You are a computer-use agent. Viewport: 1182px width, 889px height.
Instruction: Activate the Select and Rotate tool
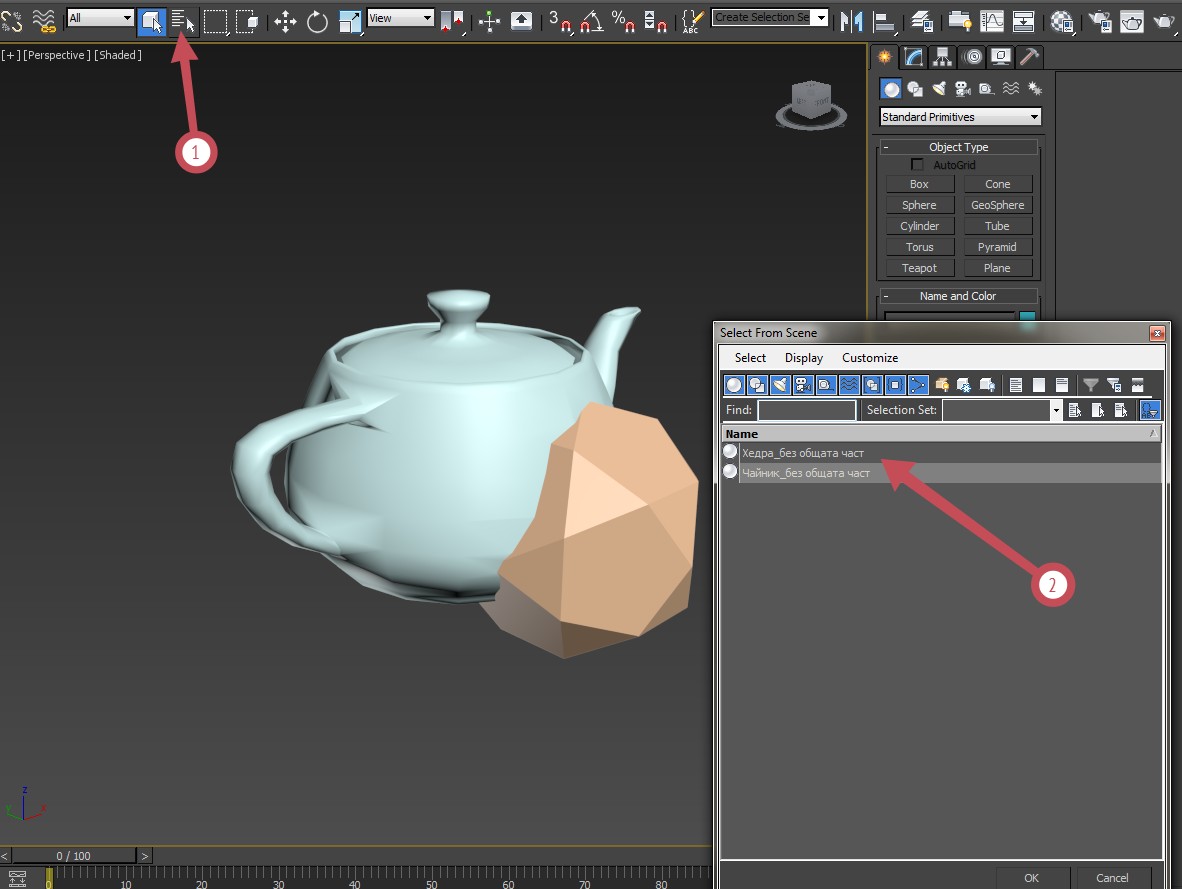(x=317, y=21)
